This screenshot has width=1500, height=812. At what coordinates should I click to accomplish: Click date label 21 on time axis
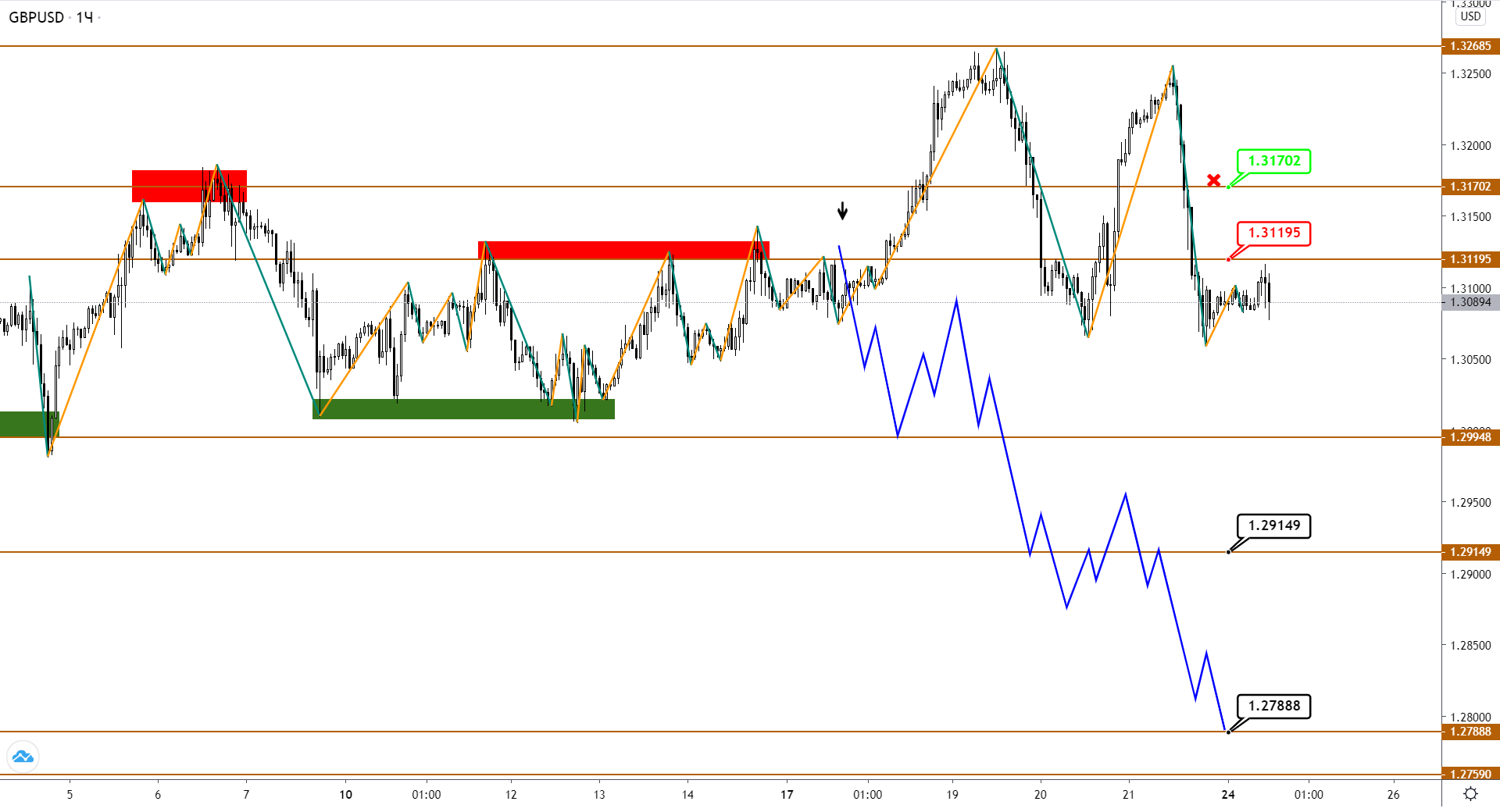1128,795
